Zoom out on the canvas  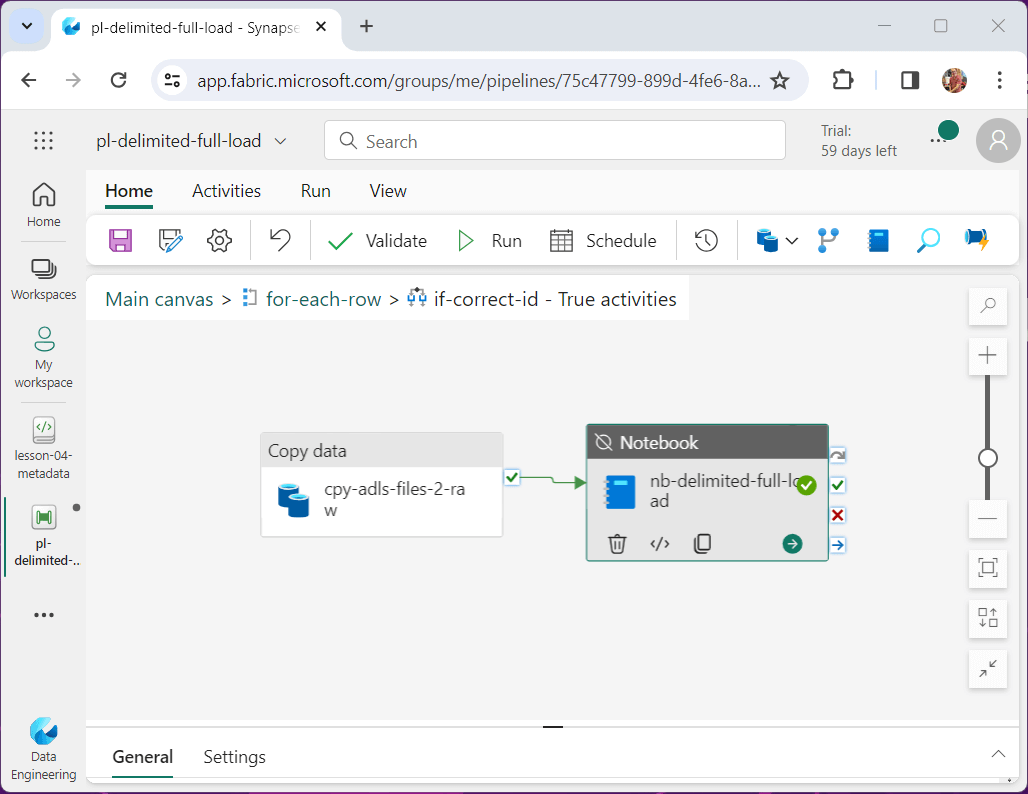[987, 519]
